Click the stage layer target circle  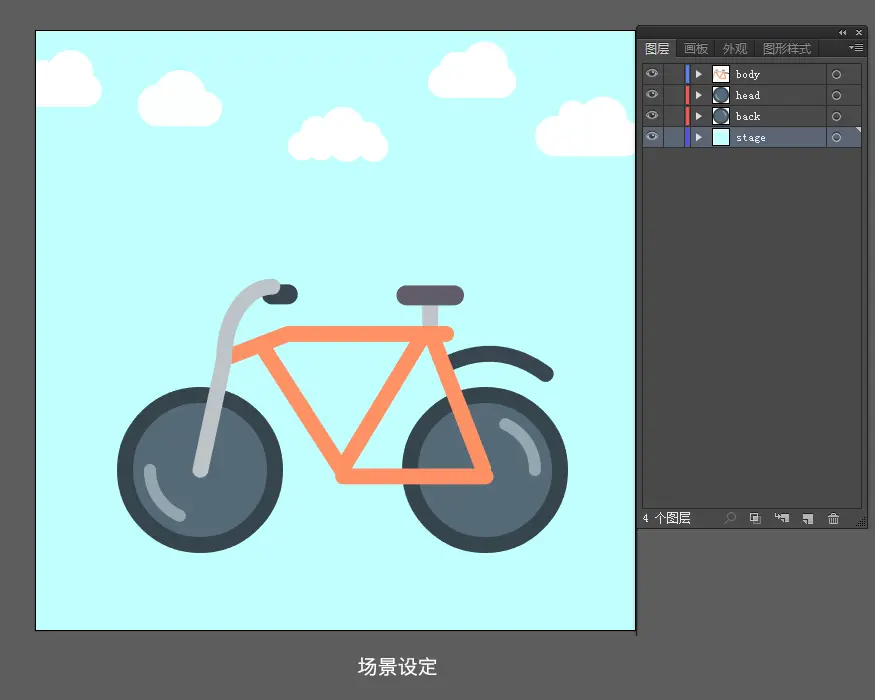836,137
